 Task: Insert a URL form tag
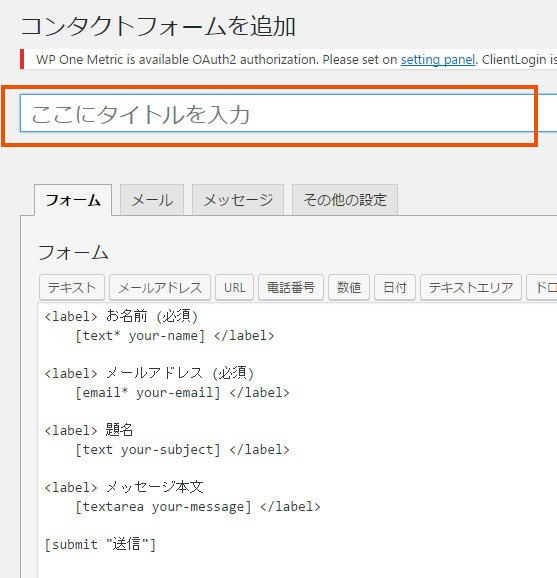(x=234, y=288)
